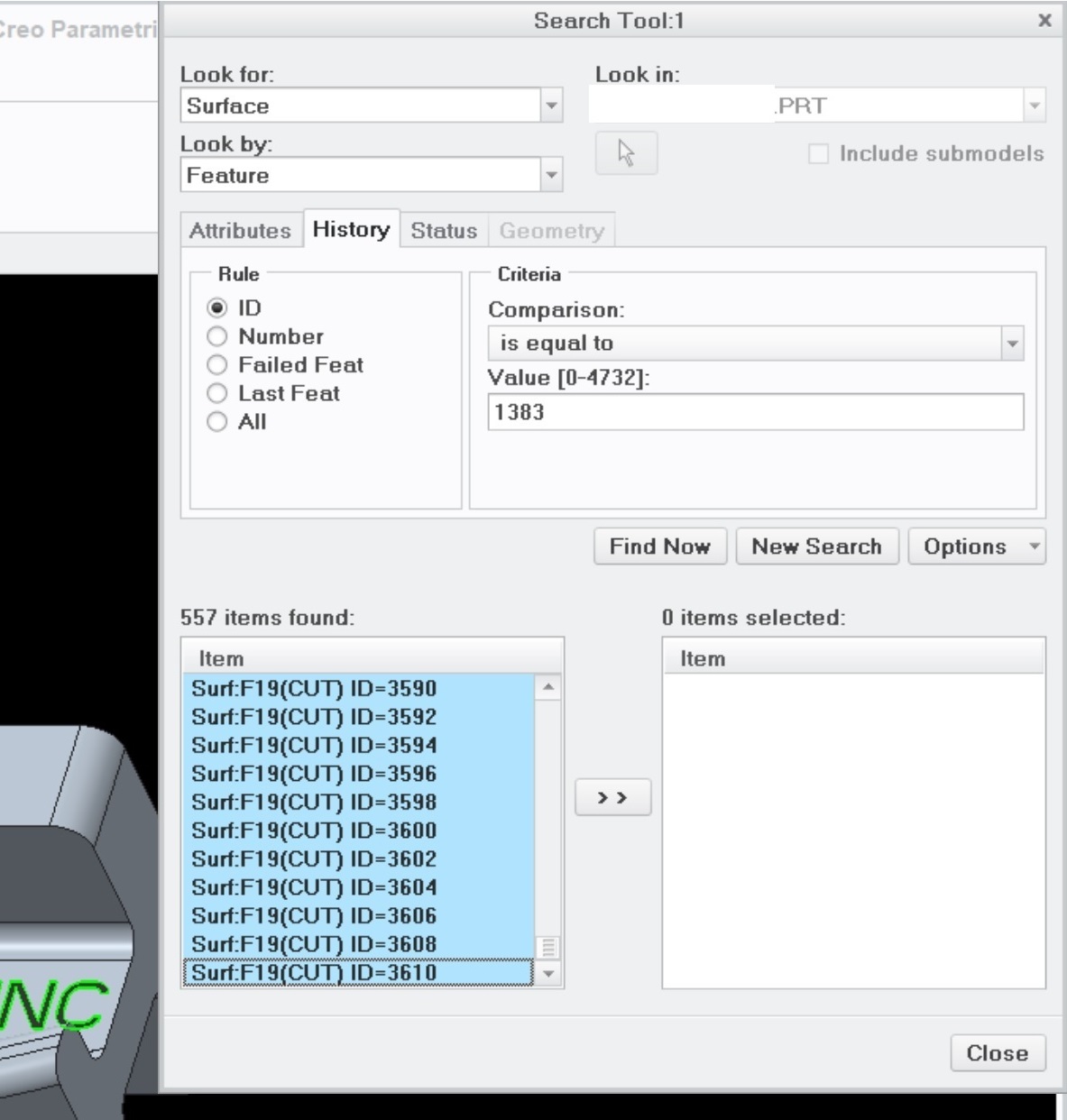Switch to the Status tab
Viewport: 1067px width, 1120px height.
[443, 231]
